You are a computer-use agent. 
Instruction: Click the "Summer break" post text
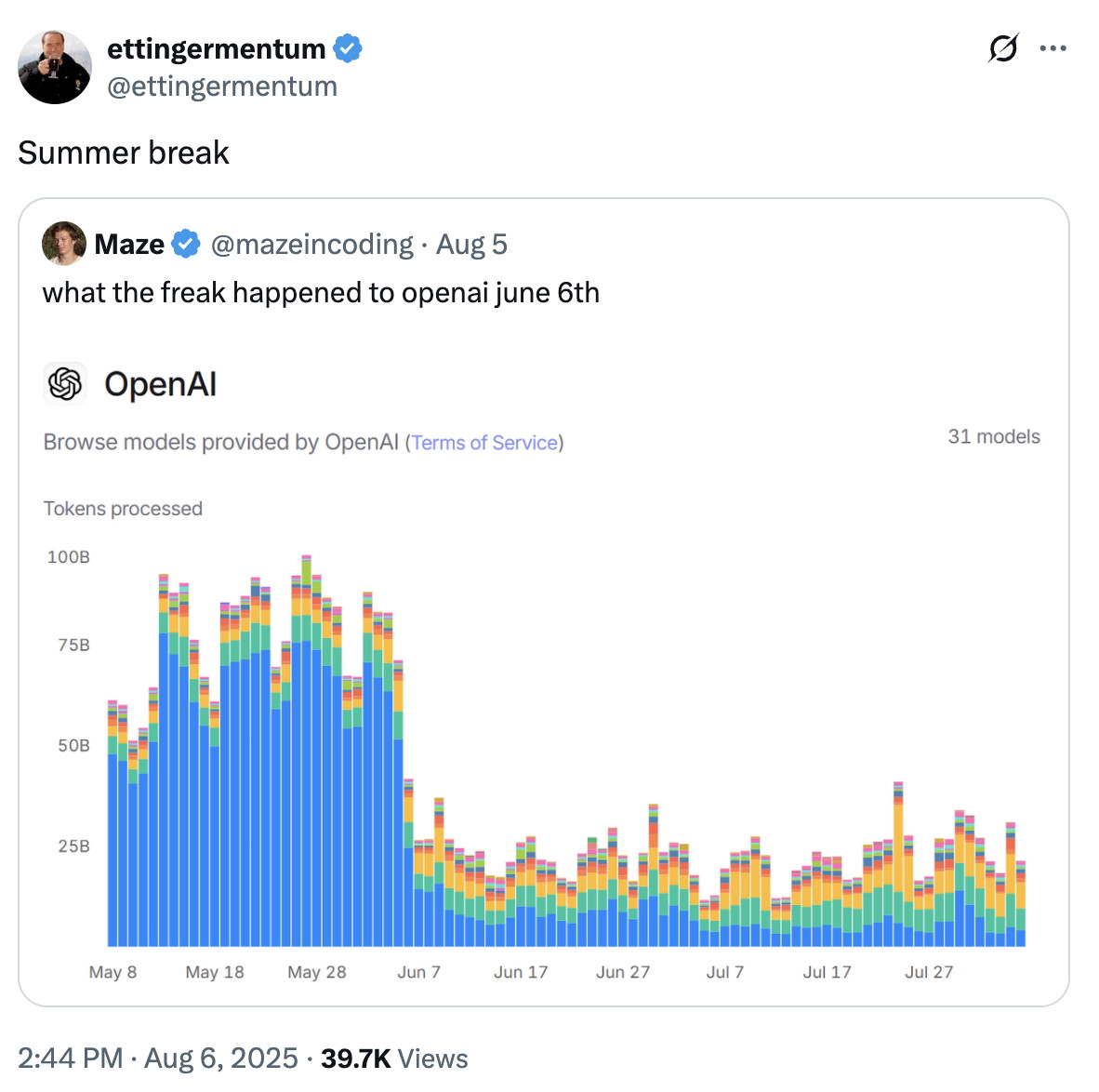124,153
